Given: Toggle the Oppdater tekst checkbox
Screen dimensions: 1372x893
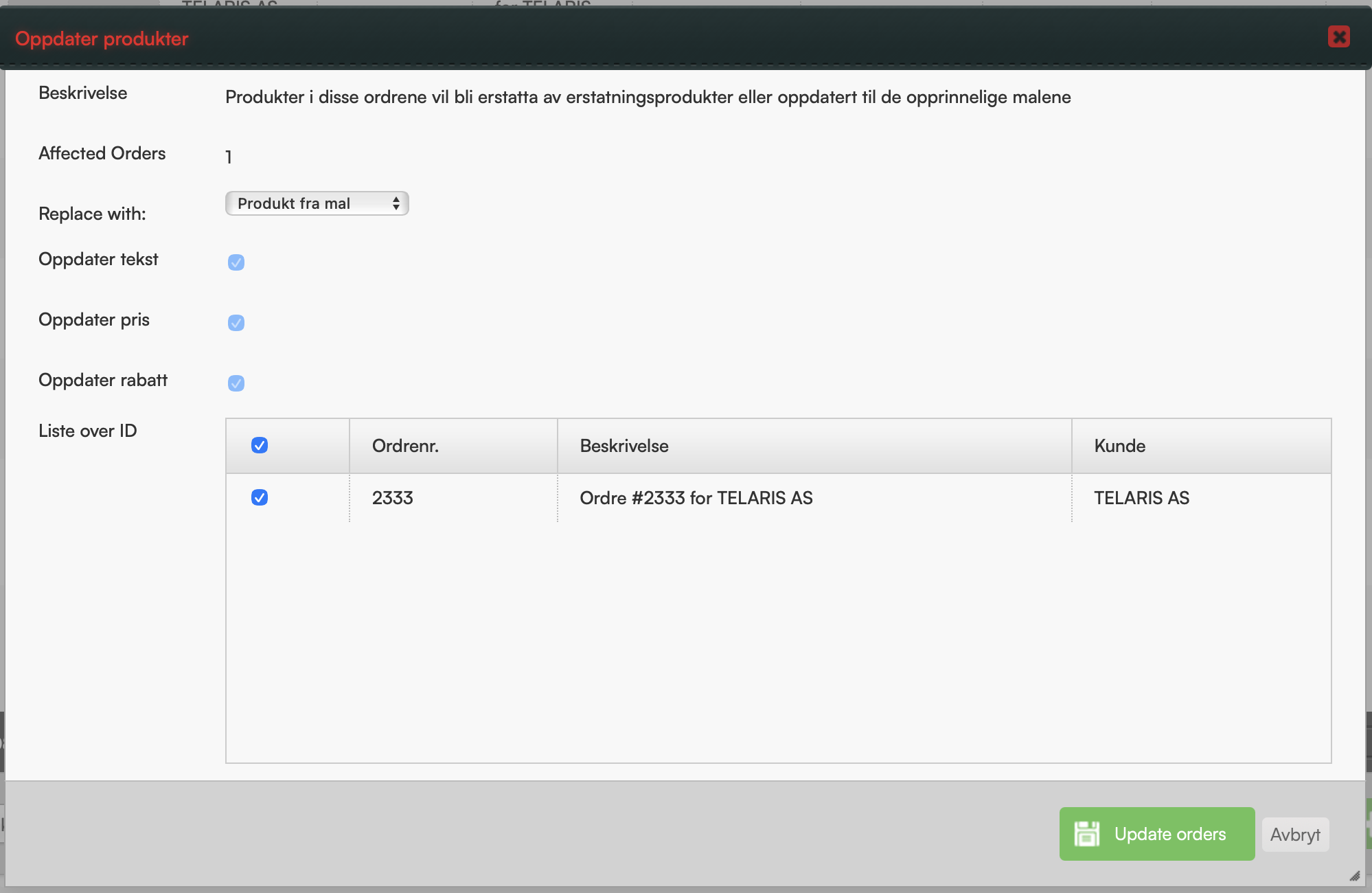Looking at the screenshot, I should click(236, 262).
